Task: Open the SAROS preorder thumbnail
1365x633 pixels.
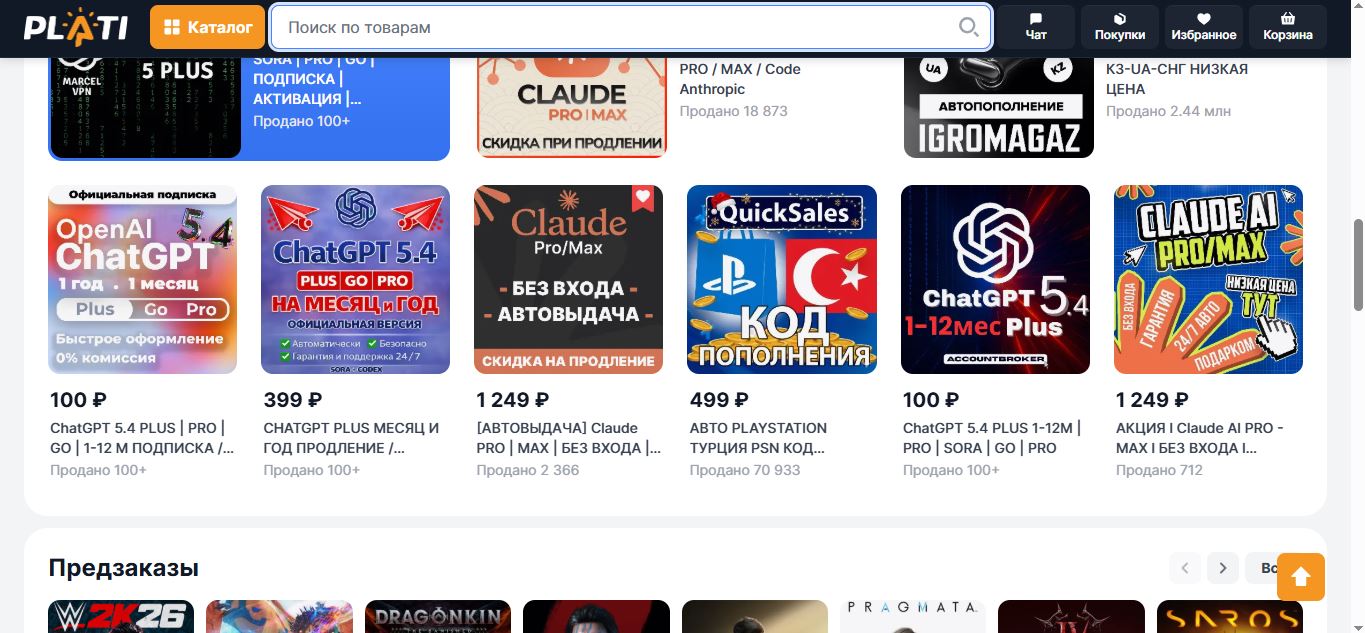Action: [1230, 616]
